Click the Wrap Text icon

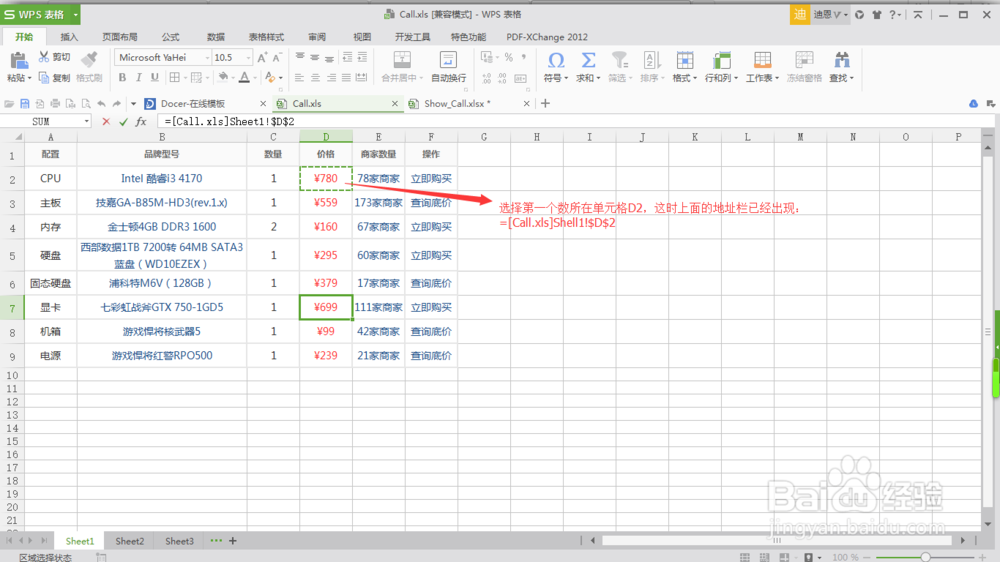(448, 59)
